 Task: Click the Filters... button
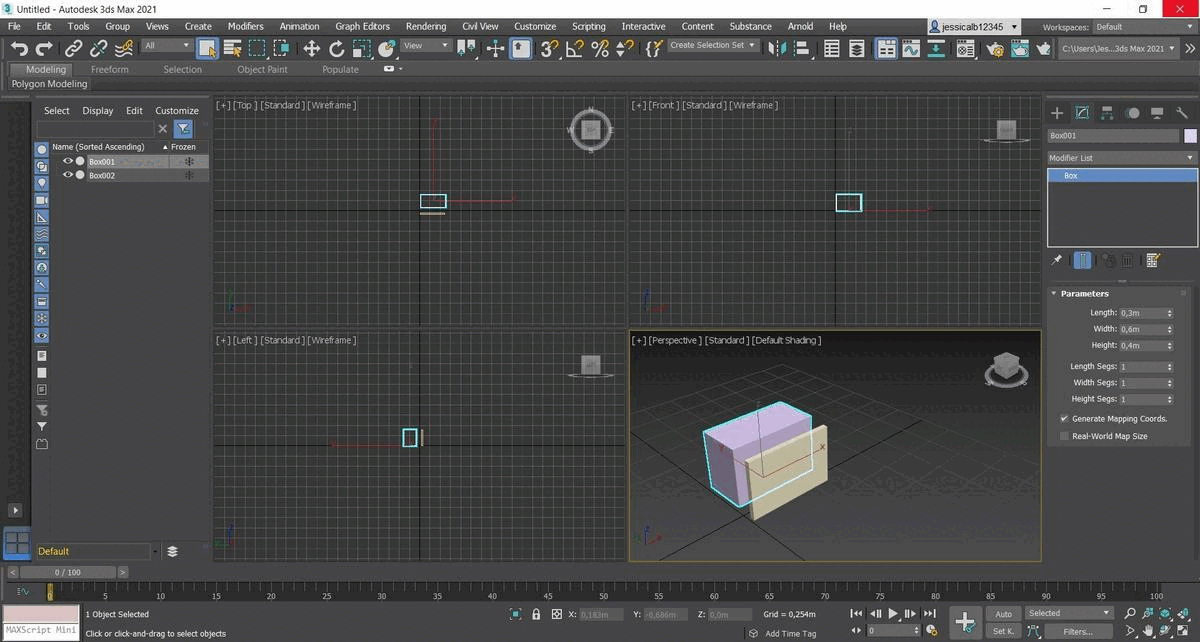1078,631
